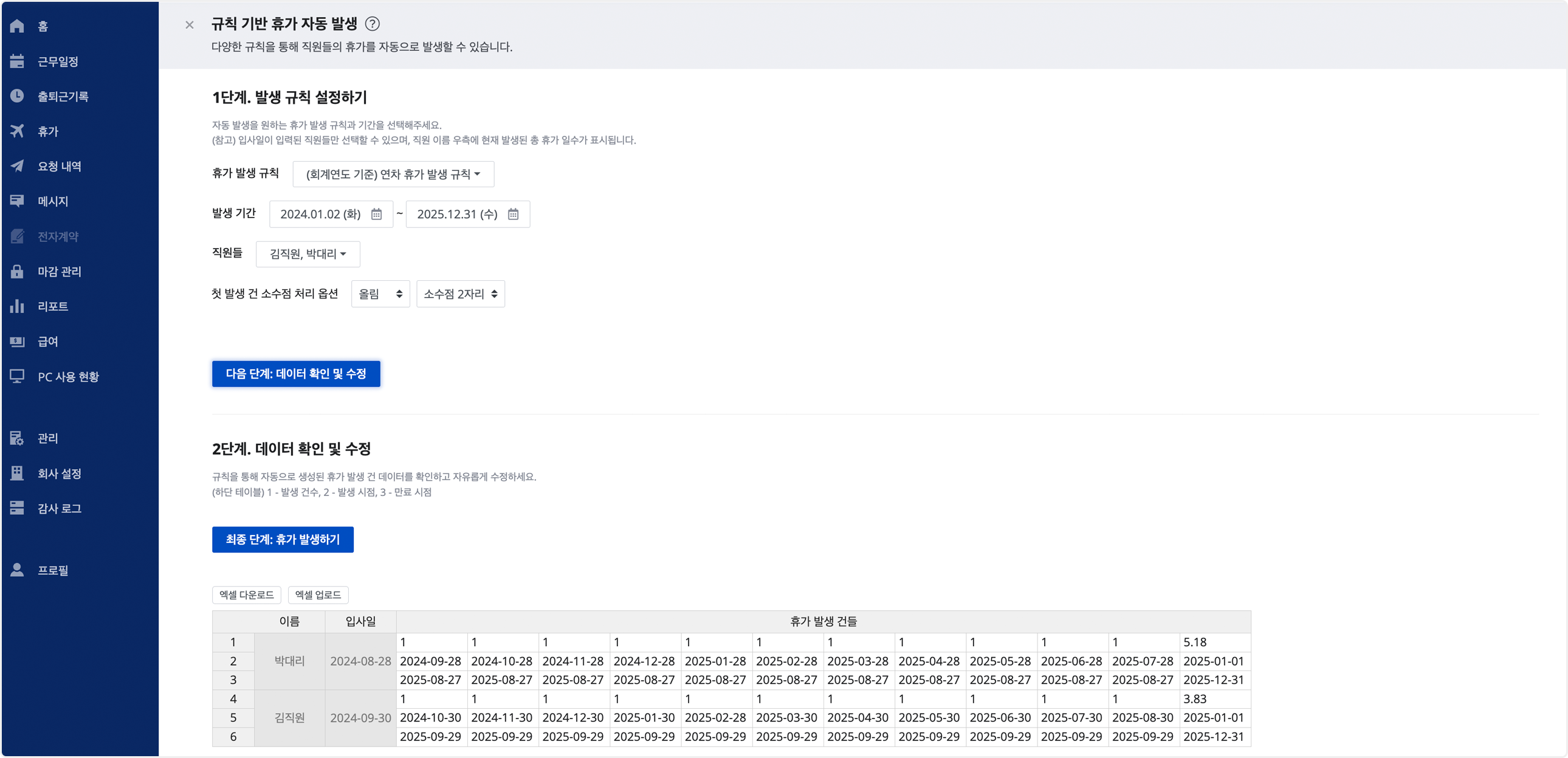Open start date calendar picker icon
The height and width of the screenshot is (758, 1568).
click(x=376, y=215)
